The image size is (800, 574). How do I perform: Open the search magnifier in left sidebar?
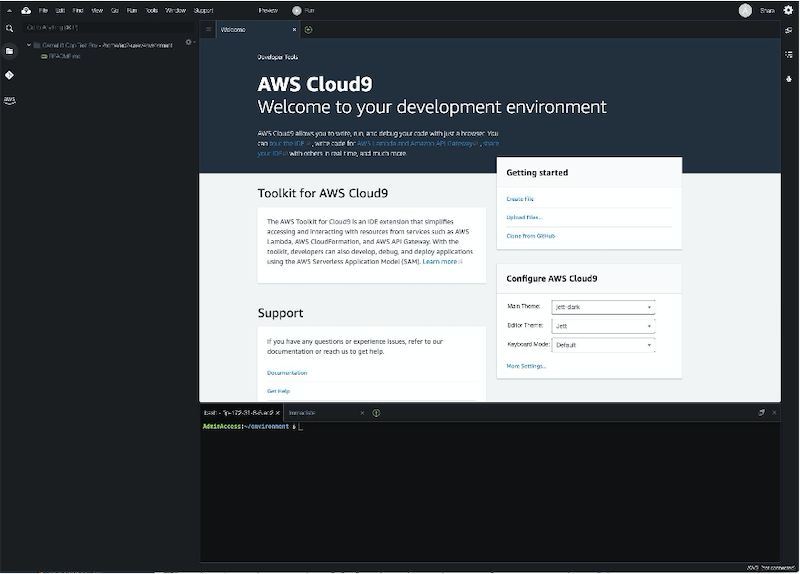click(x=9, y=29)
